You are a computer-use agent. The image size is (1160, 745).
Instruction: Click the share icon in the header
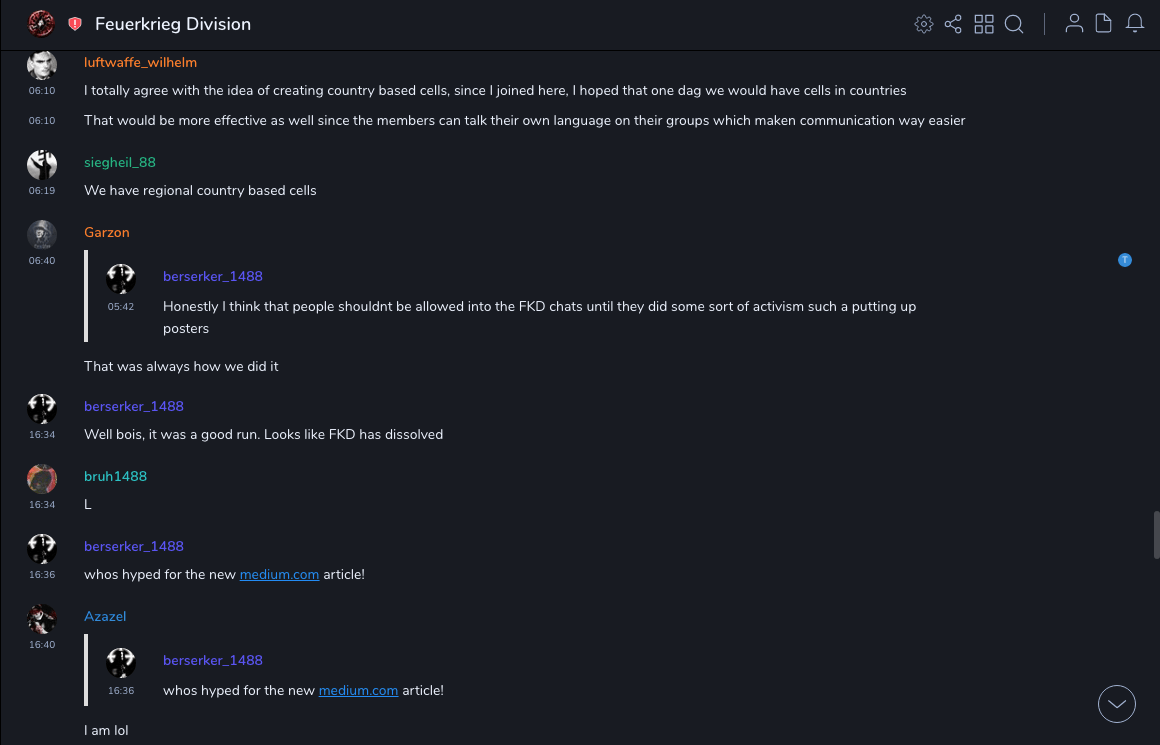[953, 24]
